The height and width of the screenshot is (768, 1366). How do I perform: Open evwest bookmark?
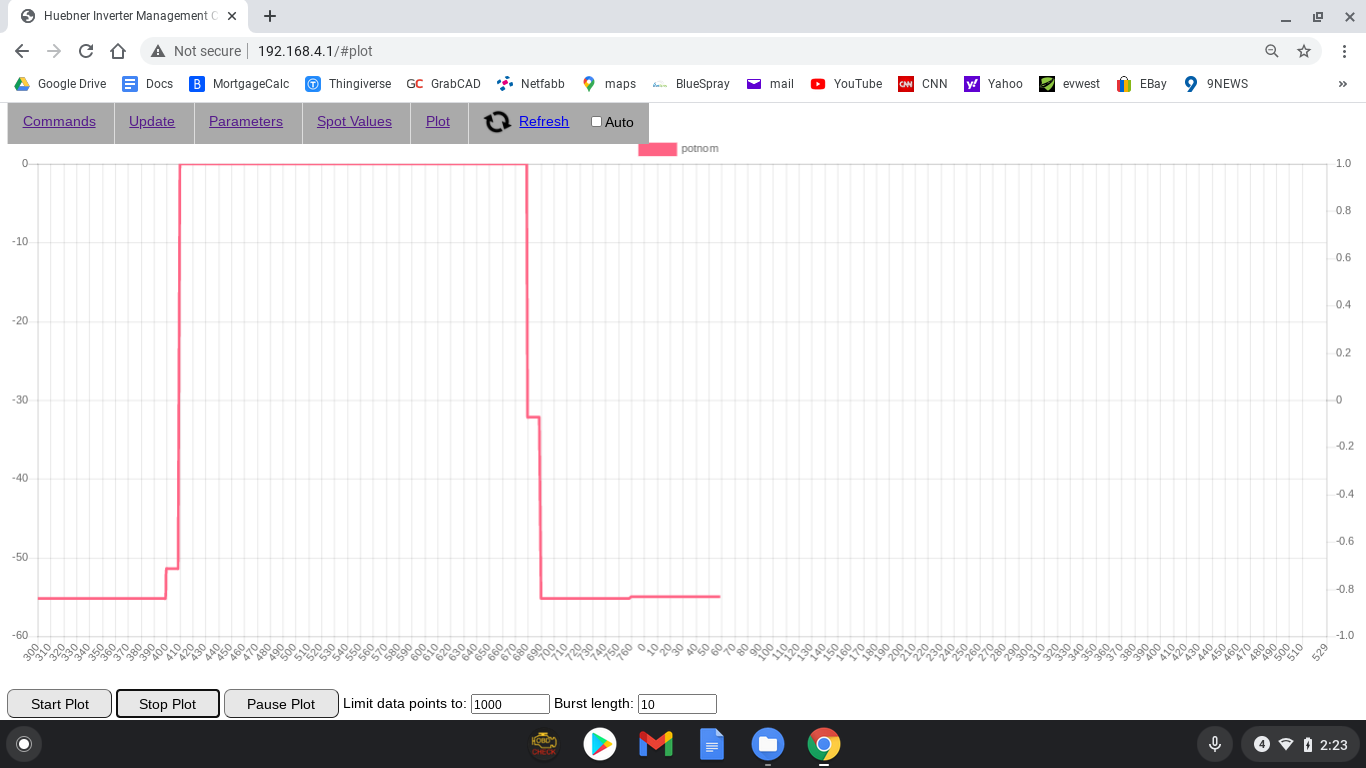[1069, 84]
